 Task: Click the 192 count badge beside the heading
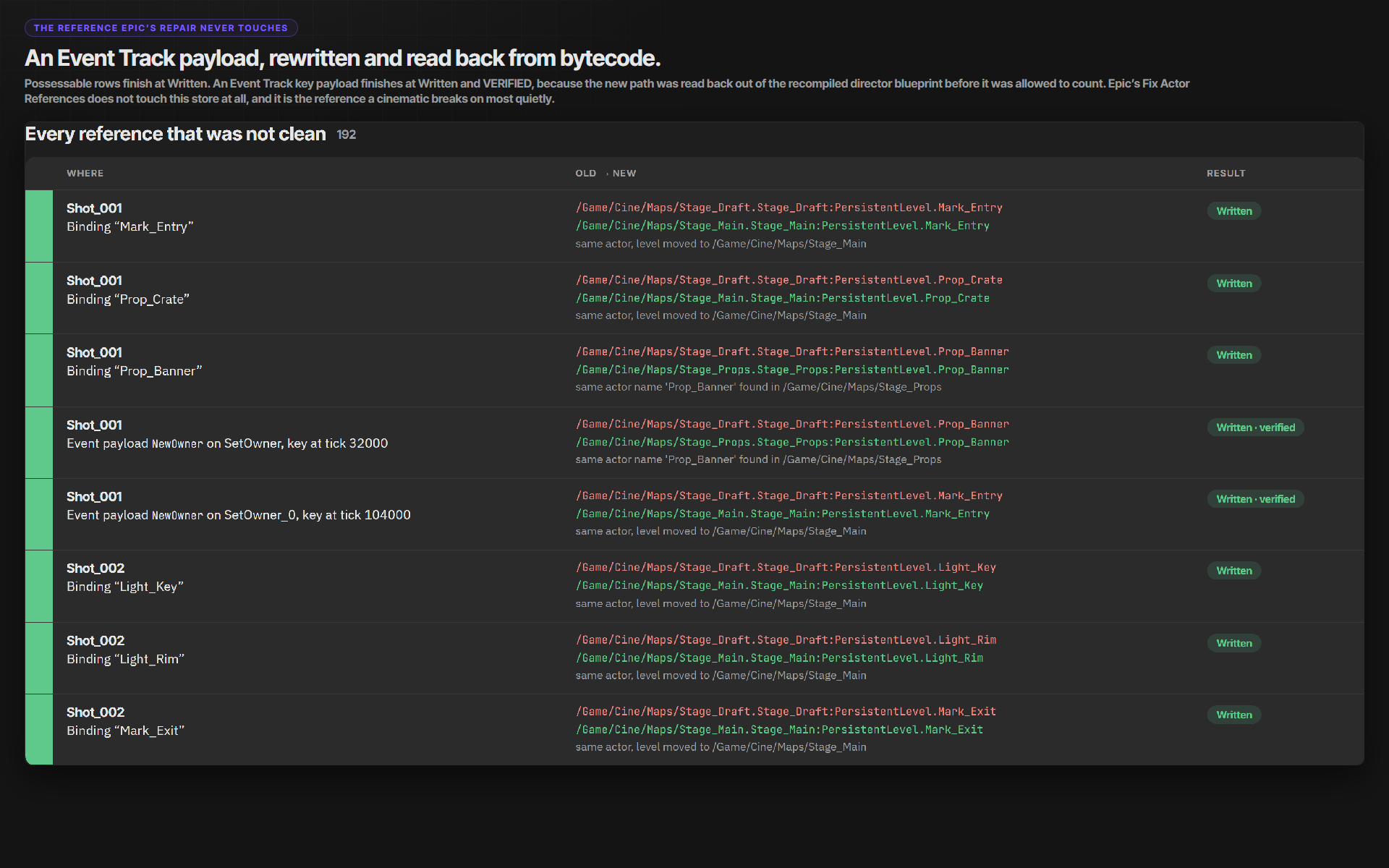point(346,135)
